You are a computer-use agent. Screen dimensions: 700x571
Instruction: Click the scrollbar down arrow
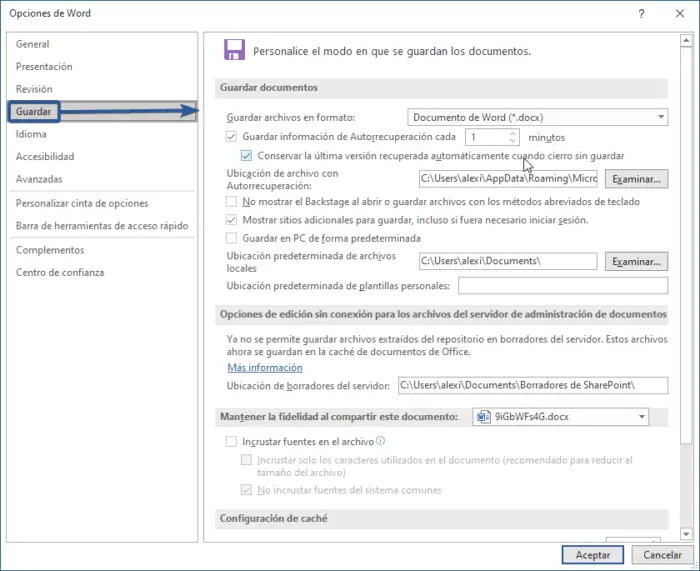(686, 533)
